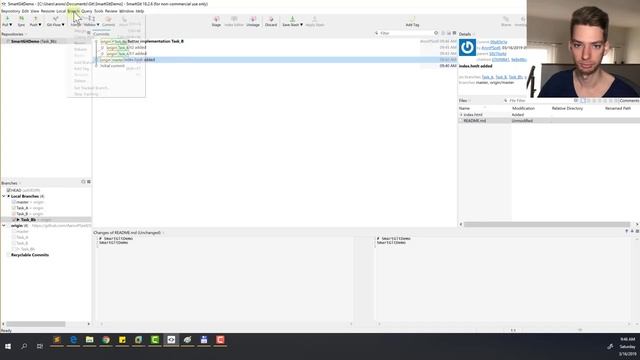
Task: Click the Pull toolbar icon
Action: pos(7,19)
